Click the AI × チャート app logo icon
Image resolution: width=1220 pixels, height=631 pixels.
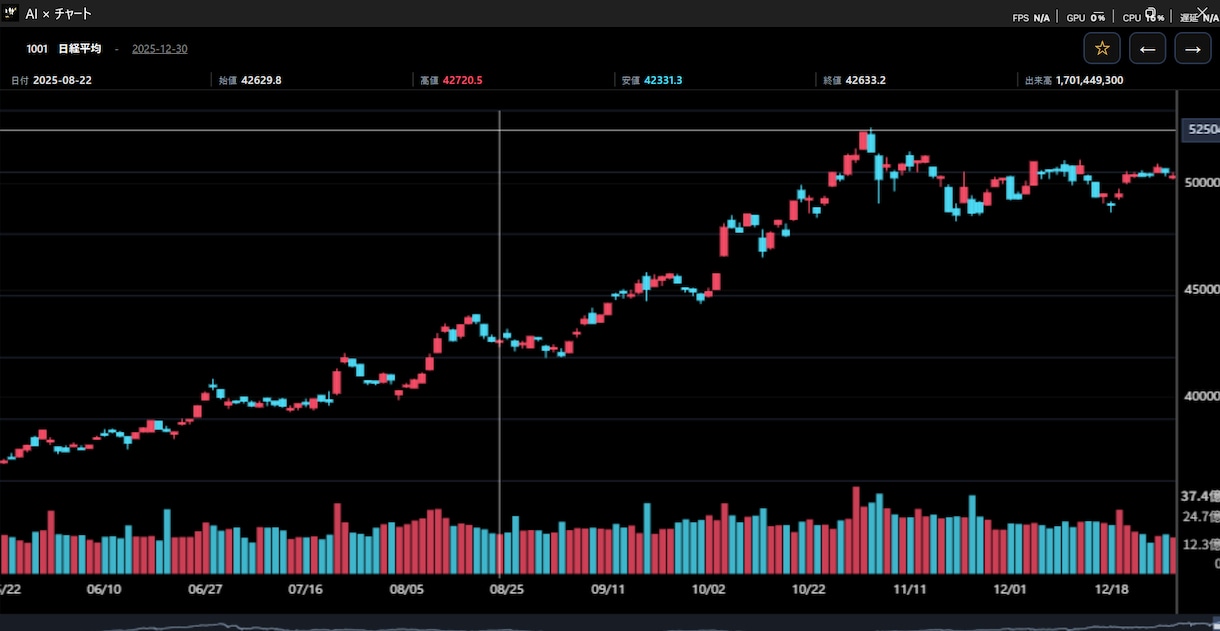pyautogui.click(x=12, y=13)
